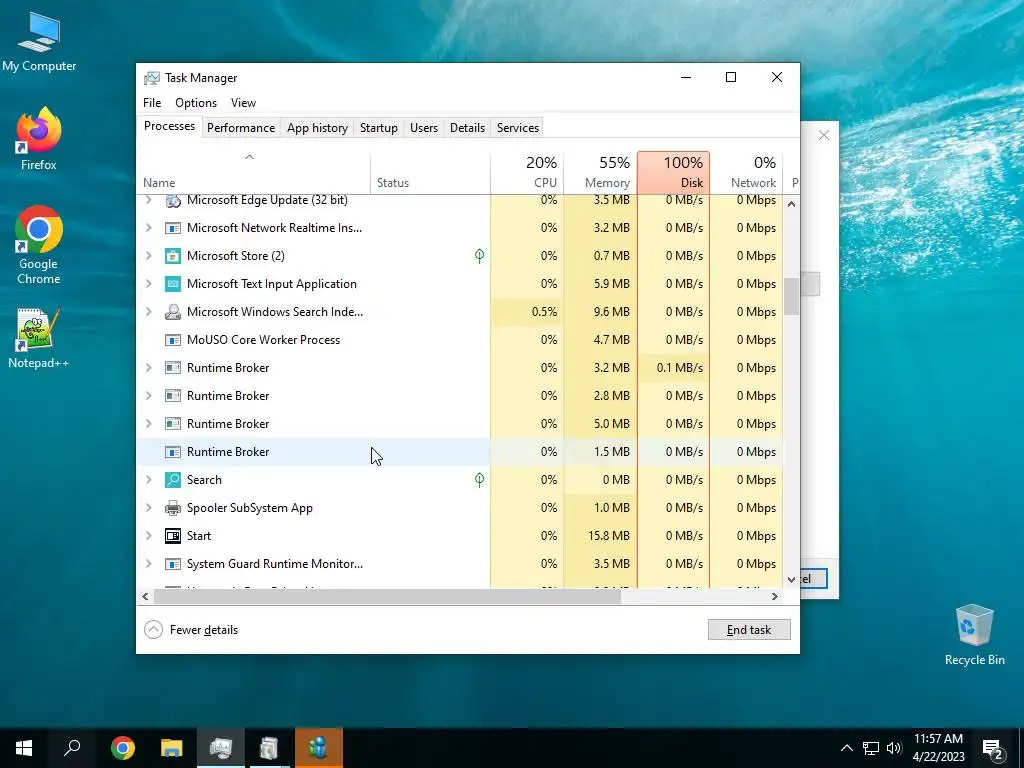Click the Start process icon
This screenshot has width=1024, height=768.
pos(172,536)
